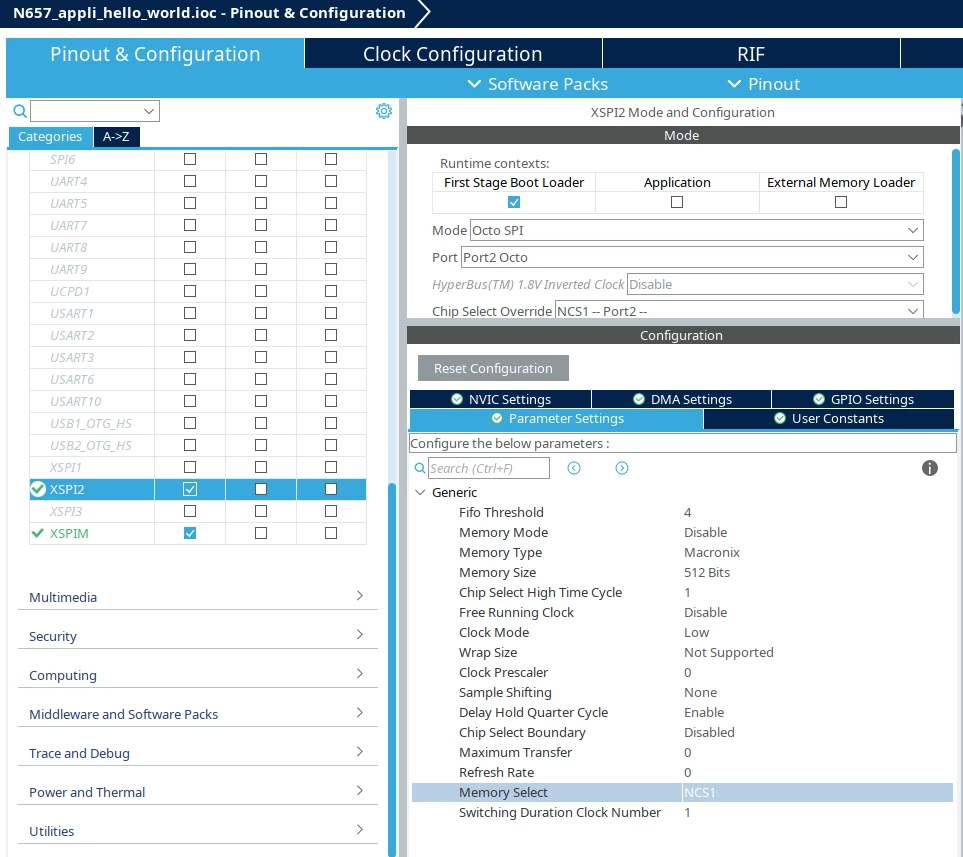
Task: Click the XSPI2 green check status icon
Action: coord(38,490)
